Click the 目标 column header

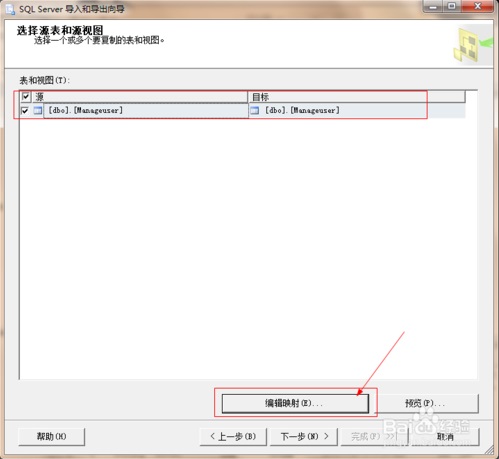[357, 97]
